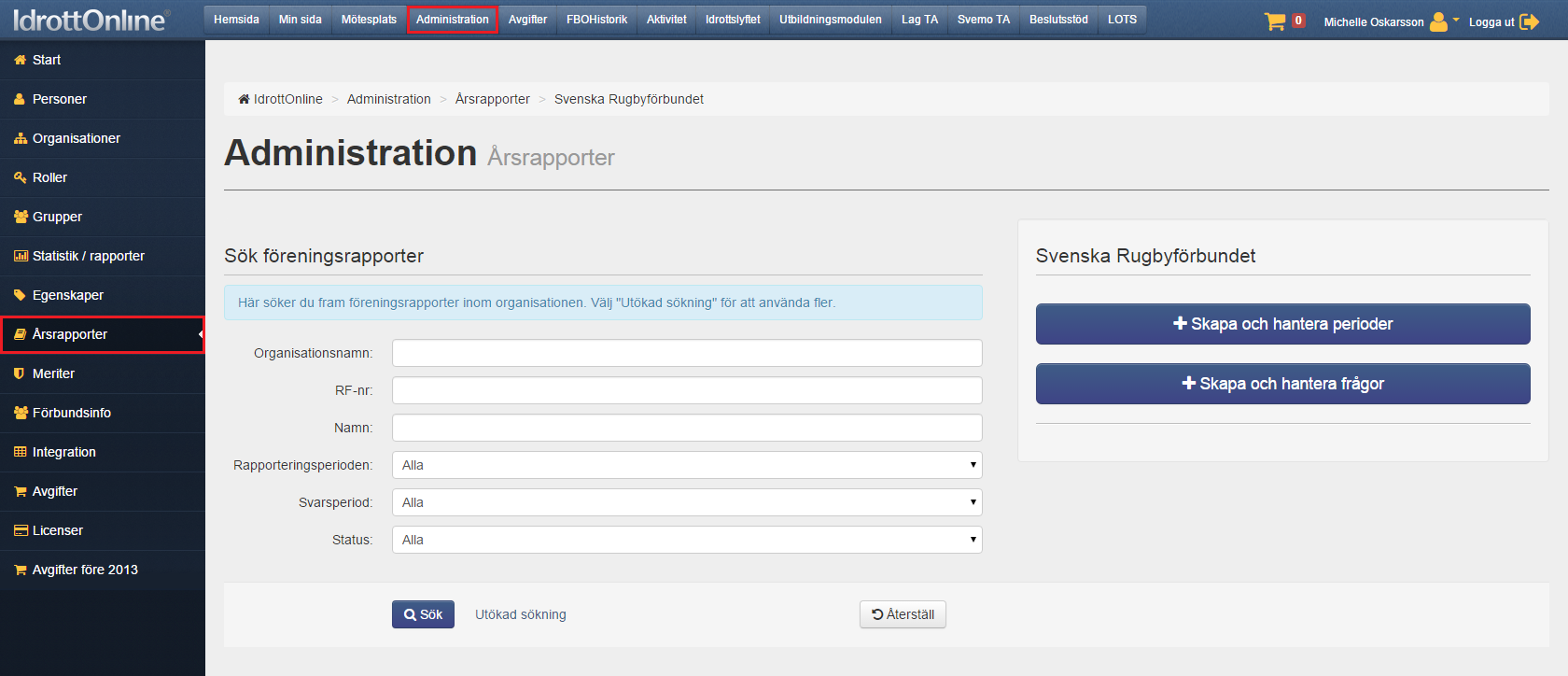Click Svenska Rugbyförbundet breadcrumb item
The height and width of the screenshot is (676, 1568).
[x=629, y=99]
